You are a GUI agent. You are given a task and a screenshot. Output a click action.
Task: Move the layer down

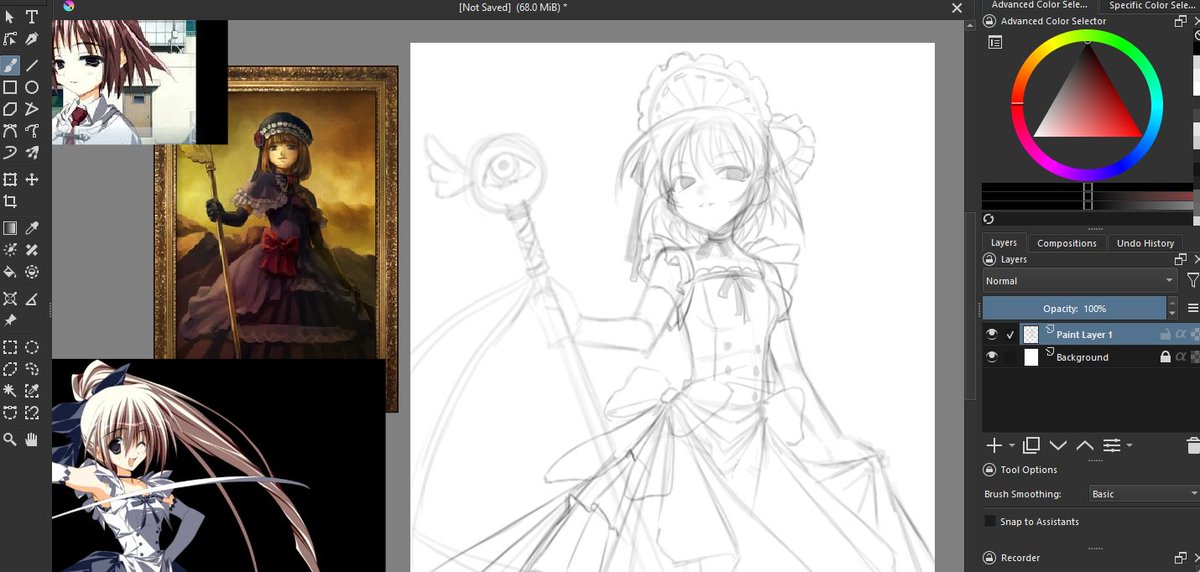pyautogui.click(x=1058, y=445)
